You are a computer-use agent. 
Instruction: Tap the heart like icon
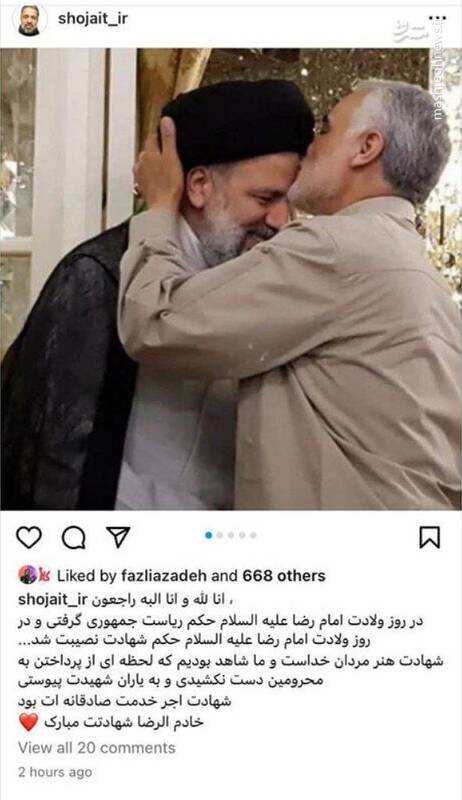coord(29,538)
